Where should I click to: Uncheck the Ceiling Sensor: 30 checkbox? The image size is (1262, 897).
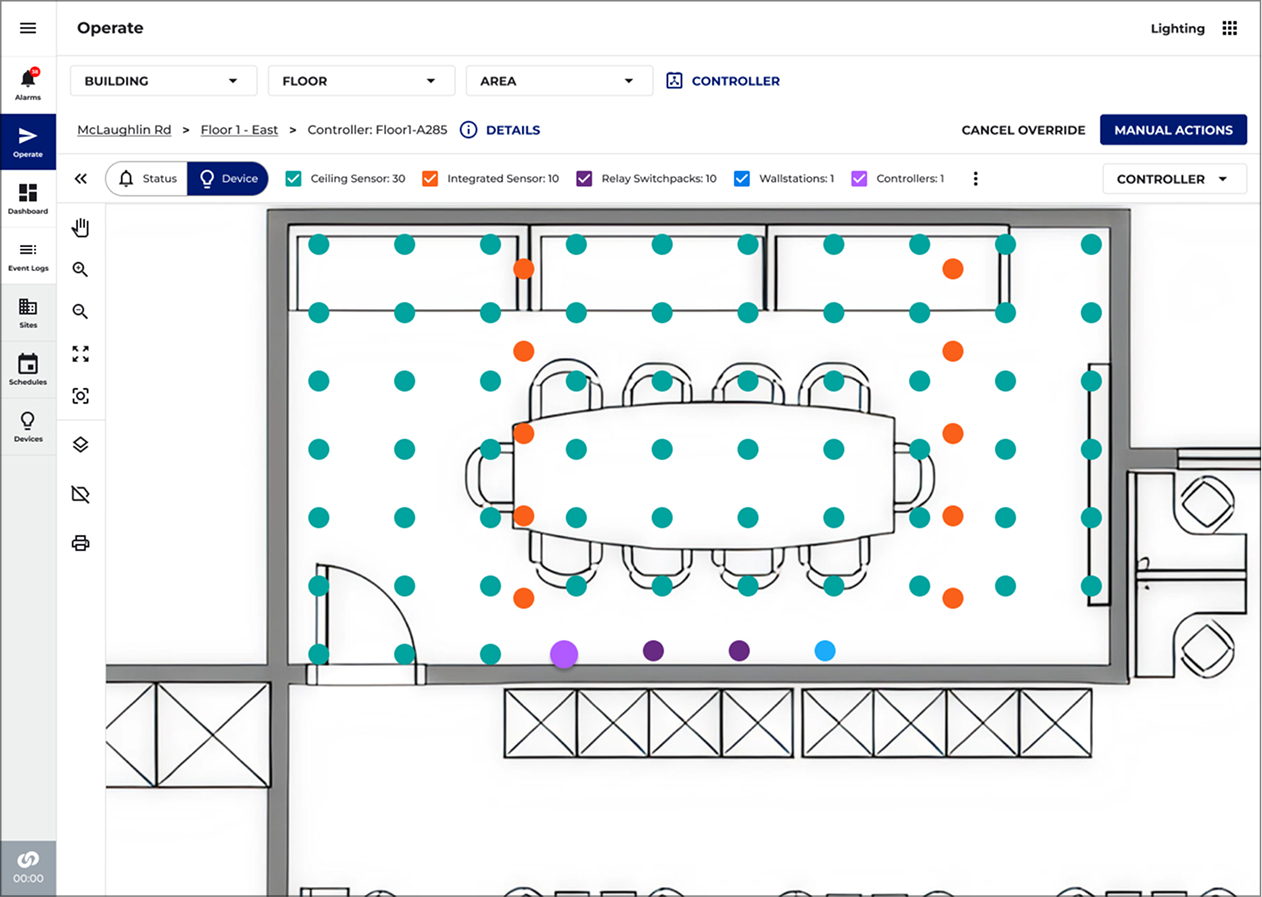tap(293, 179)
